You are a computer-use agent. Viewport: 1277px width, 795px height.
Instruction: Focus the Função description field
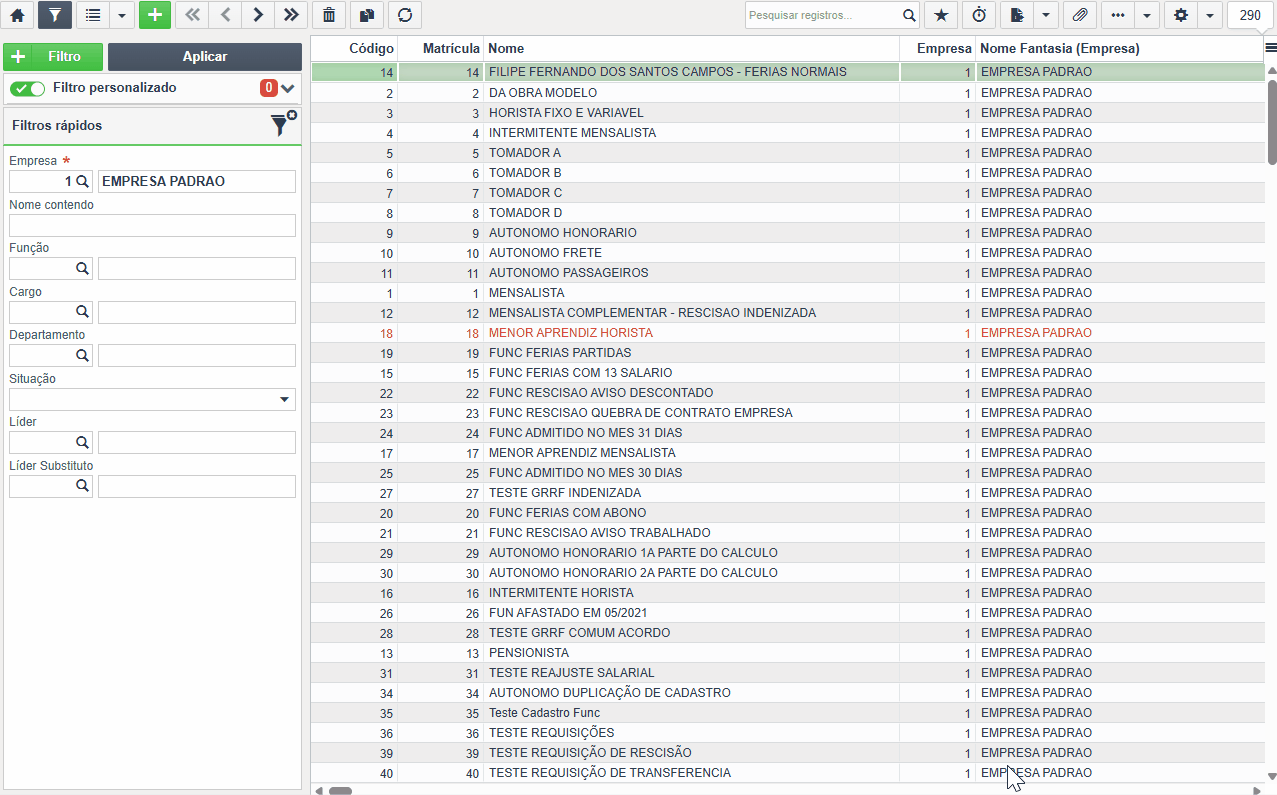click(197, 268)
